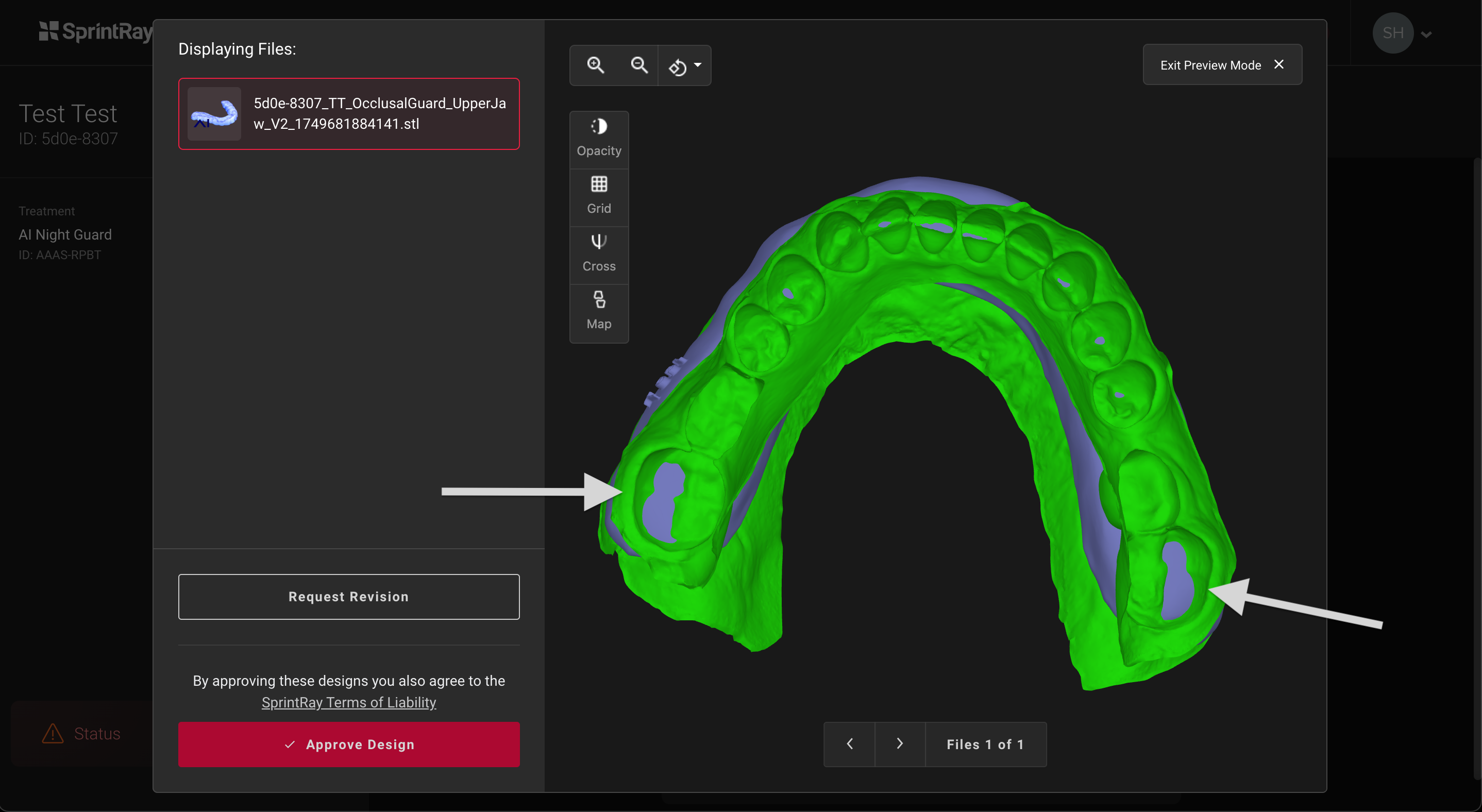1482x812 pixels.
Task: Open the account menu chevron
Action: (1426, 34)
